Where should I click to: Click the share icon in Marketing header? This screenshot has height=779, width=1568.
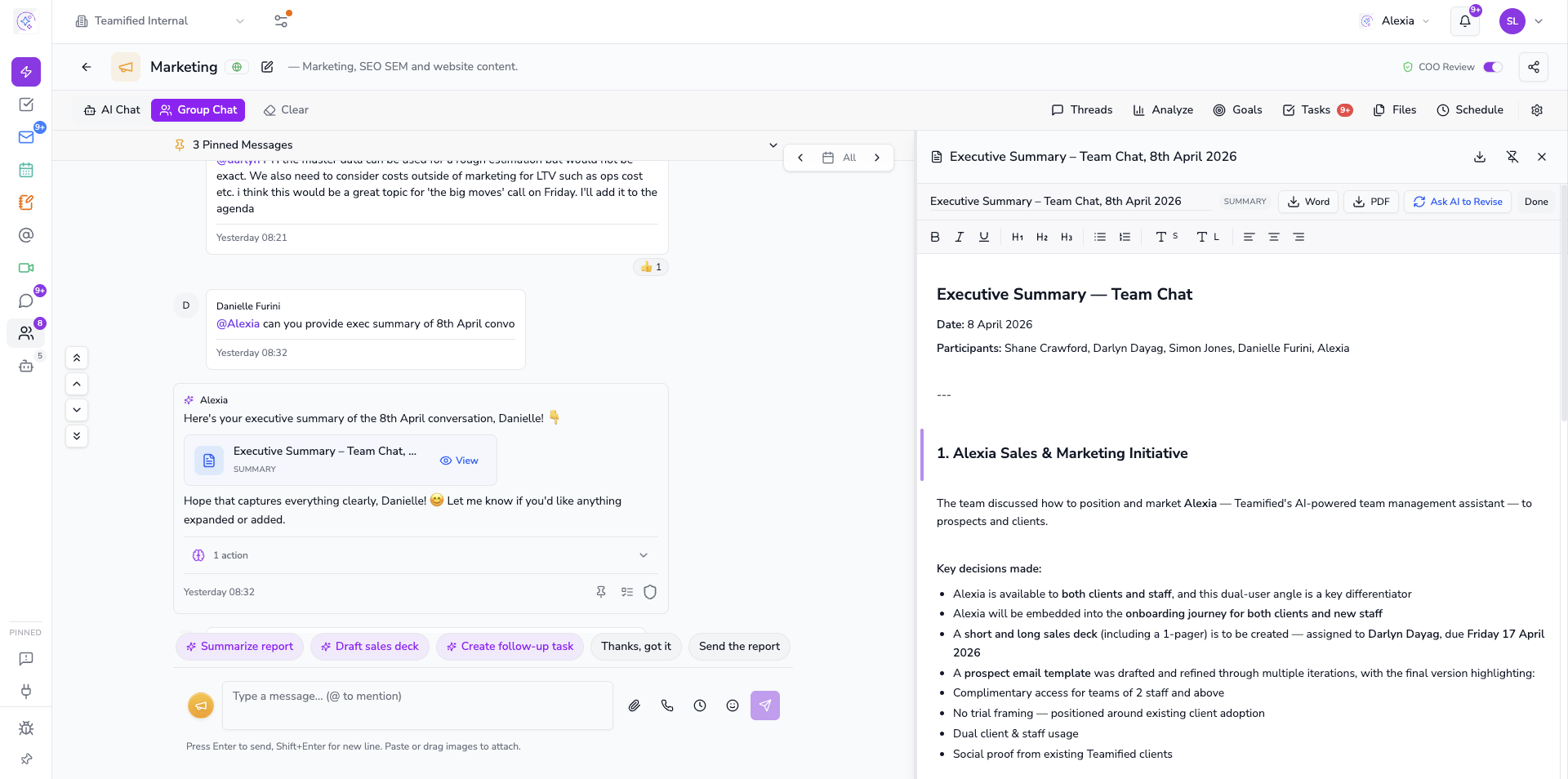tap(1534, 67)
